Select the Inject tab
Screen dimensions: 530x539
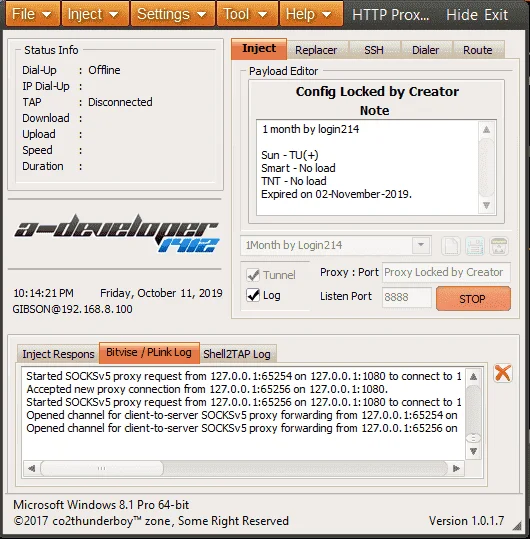tap(259, 49)
